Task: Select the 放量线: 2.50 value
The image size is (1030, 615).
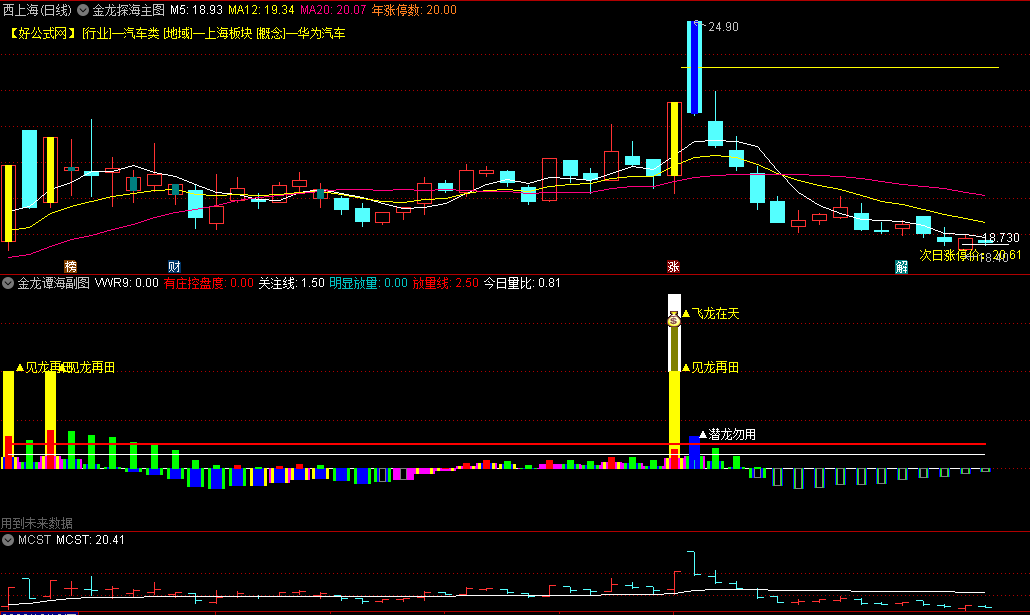Action: pyautogui.click(x=445, y=283)
